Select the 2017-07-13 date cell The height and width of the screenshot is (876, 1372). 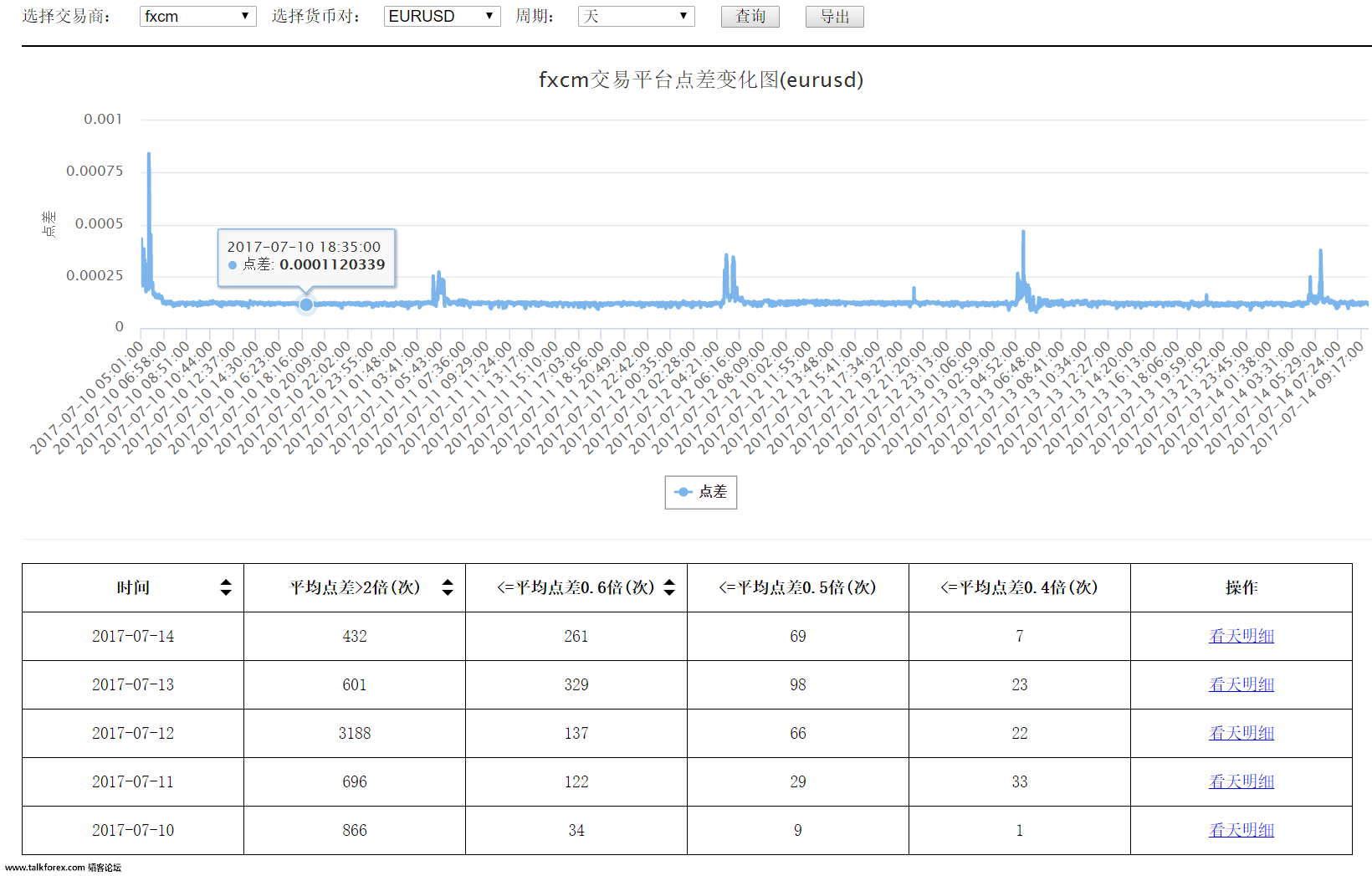click(133, 684)
